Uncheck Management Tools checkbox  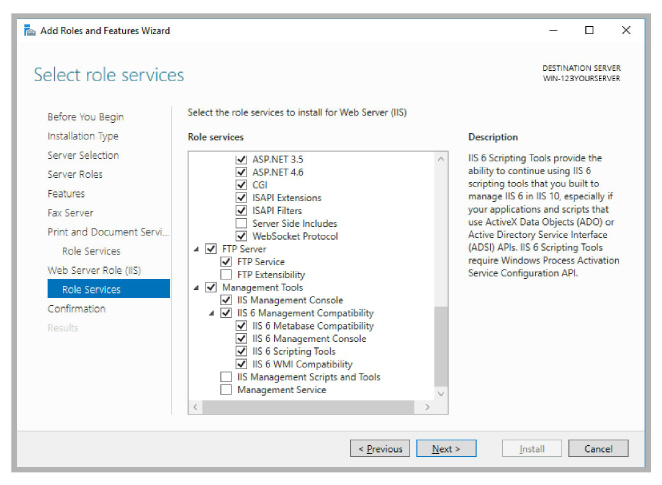click(211, 287)
